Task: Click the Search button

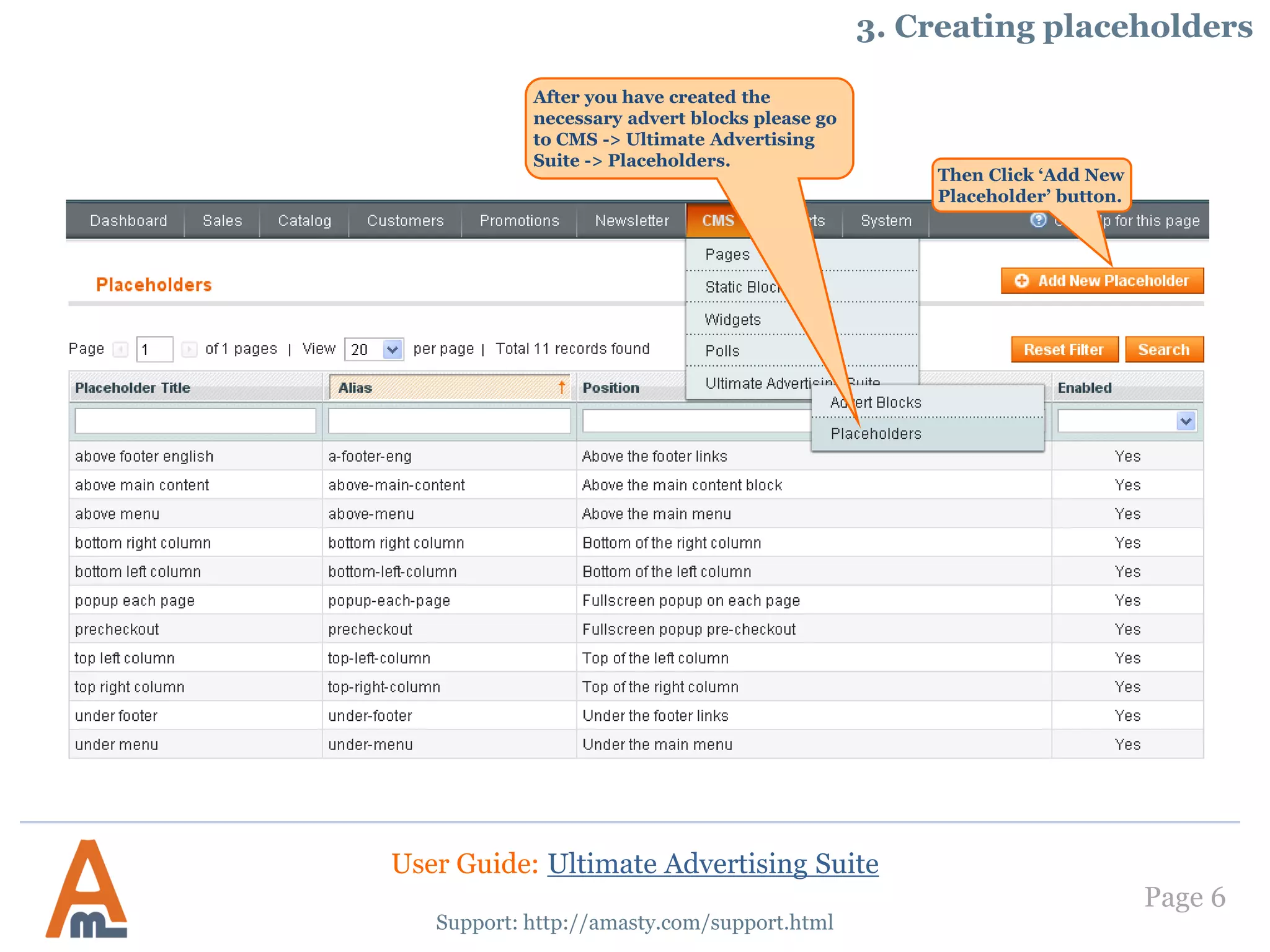Action: point(1164,350)
